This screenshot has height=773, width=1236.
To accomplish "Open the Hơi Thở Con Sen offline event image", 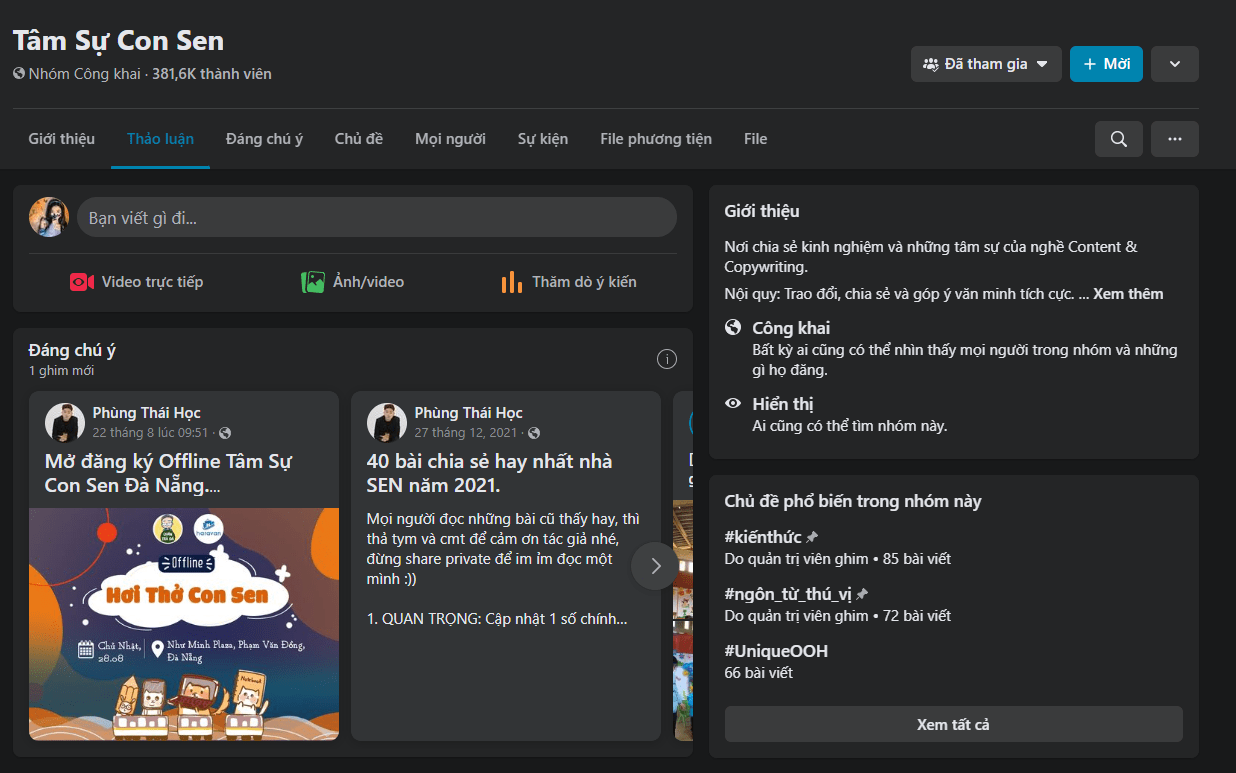I will [184, 624].
